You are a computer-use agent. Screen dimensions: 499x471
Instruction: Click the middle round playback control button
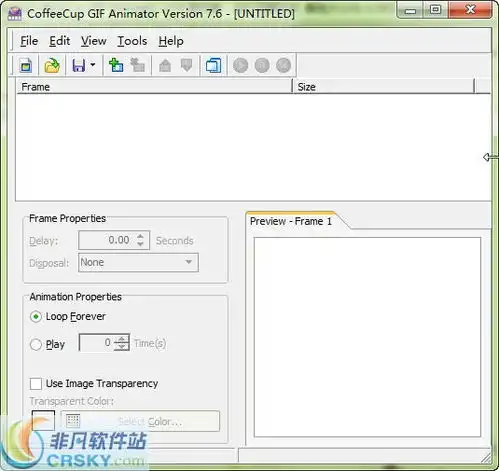click(262, 65)
